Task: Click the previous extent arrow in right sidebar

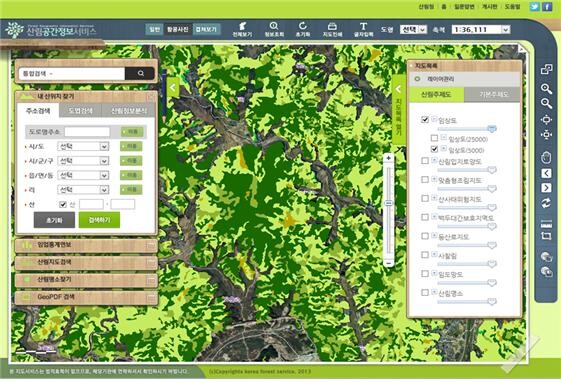Action: point(546,174)
